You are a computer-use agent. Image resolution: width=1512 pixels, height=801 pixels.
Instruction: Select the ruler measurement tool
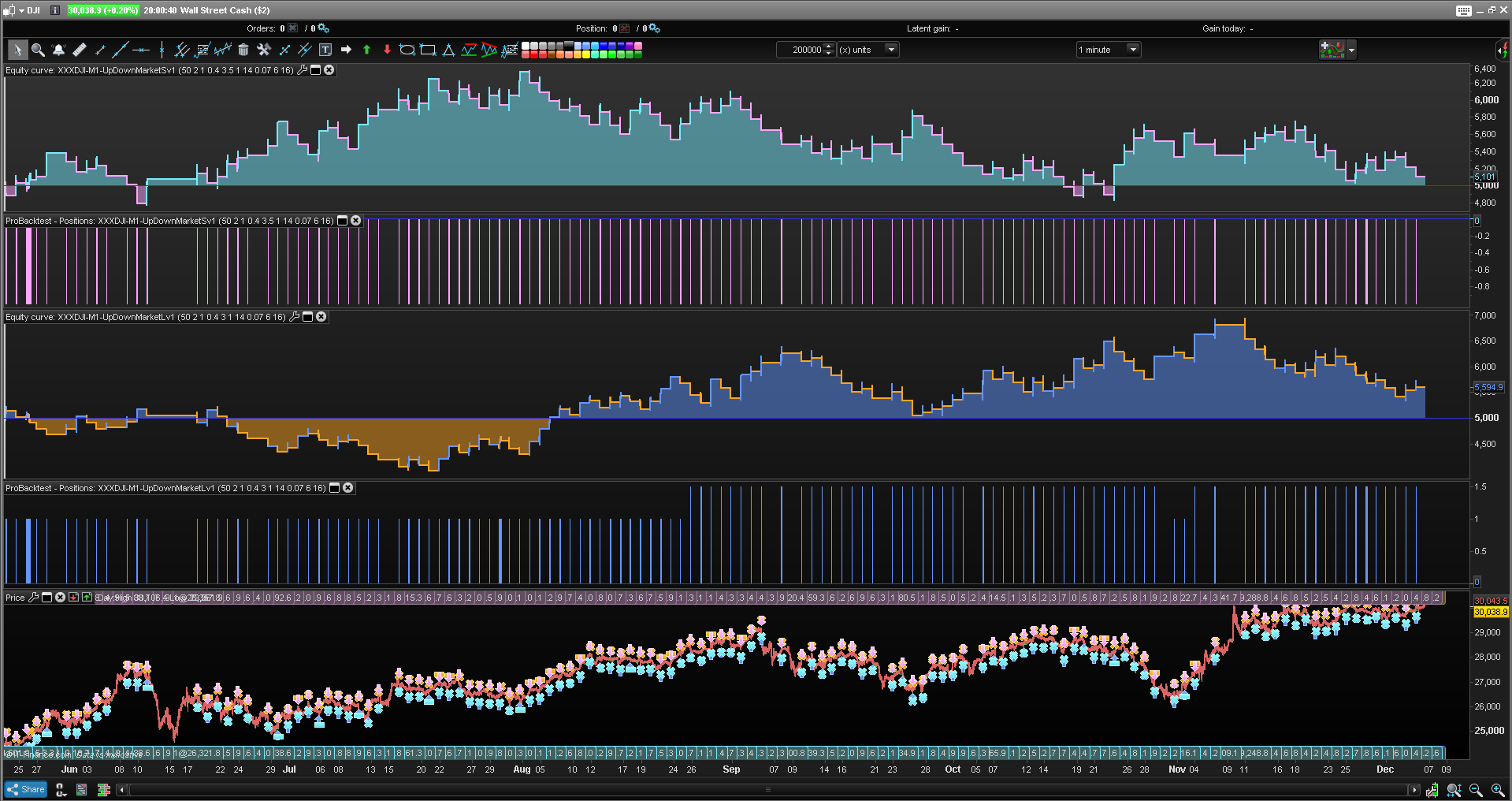click(x=79, y=50)
